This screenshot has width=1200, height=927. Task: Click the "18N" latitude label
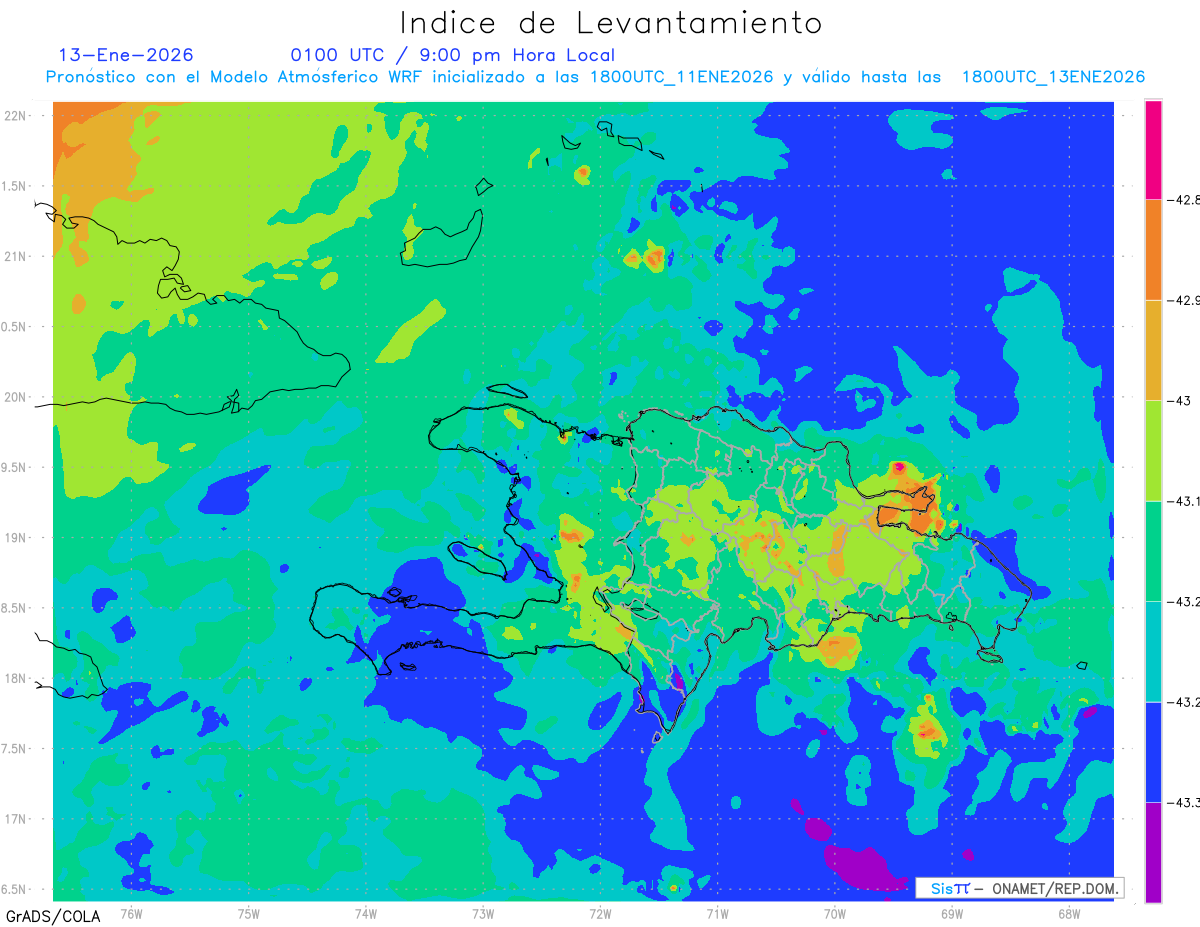pyautogui.click(x=15, y=679)
